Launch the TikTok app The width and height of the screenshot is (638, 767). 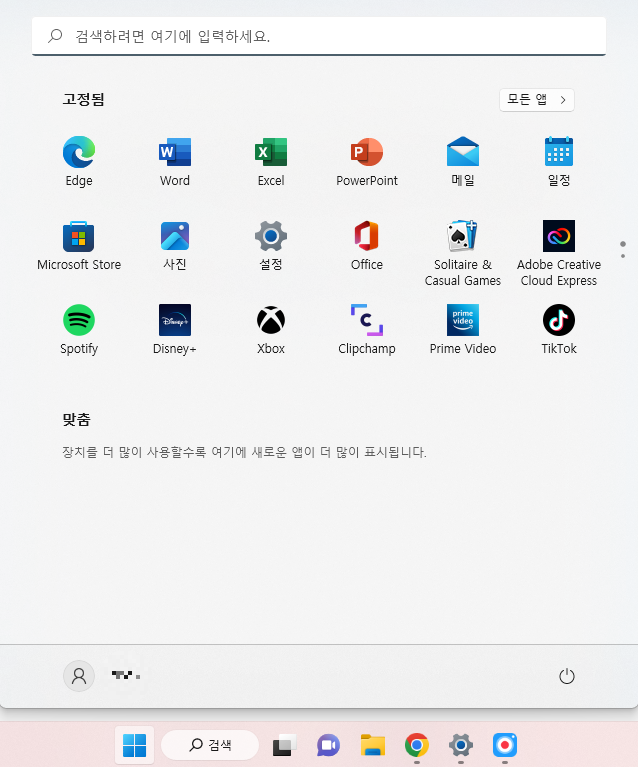click(558, 330)
